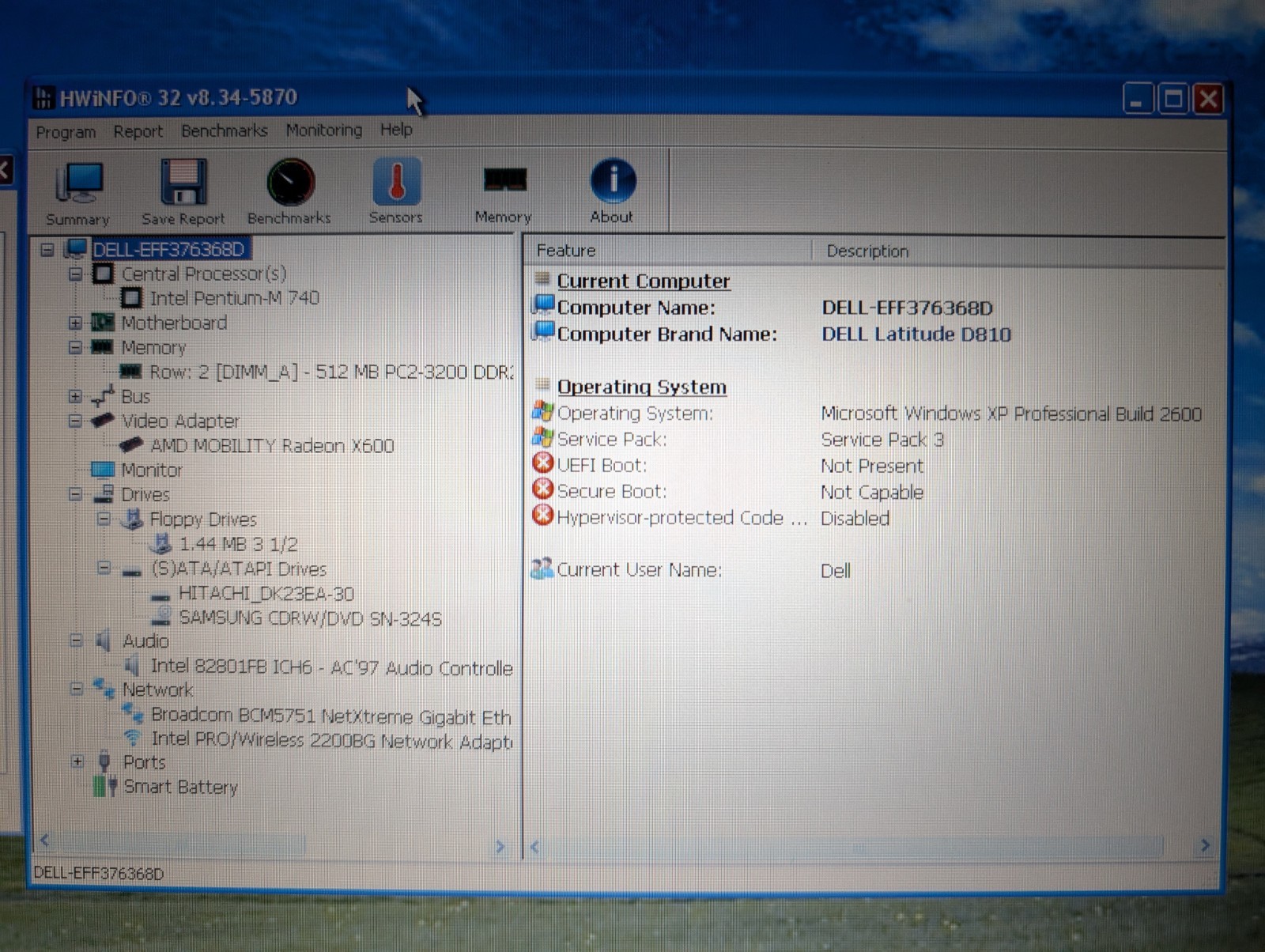Click the Memory module tree icon

click(x=102, y=346)
